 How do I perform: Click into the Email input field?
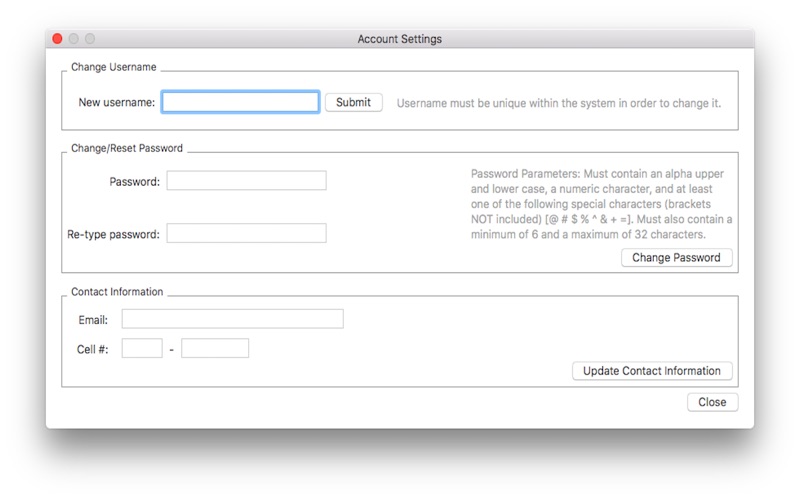click(x=233, y=319)
